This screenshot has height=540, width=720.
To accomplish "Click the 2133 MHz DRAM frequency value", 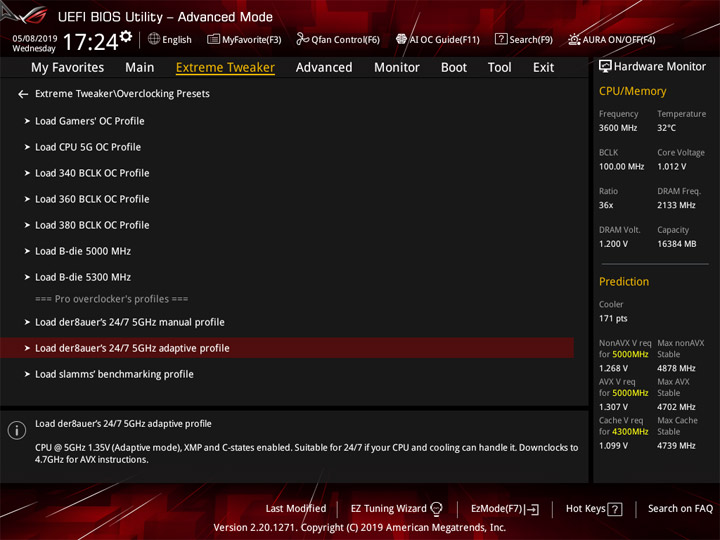I will click(x=676, y=205).
